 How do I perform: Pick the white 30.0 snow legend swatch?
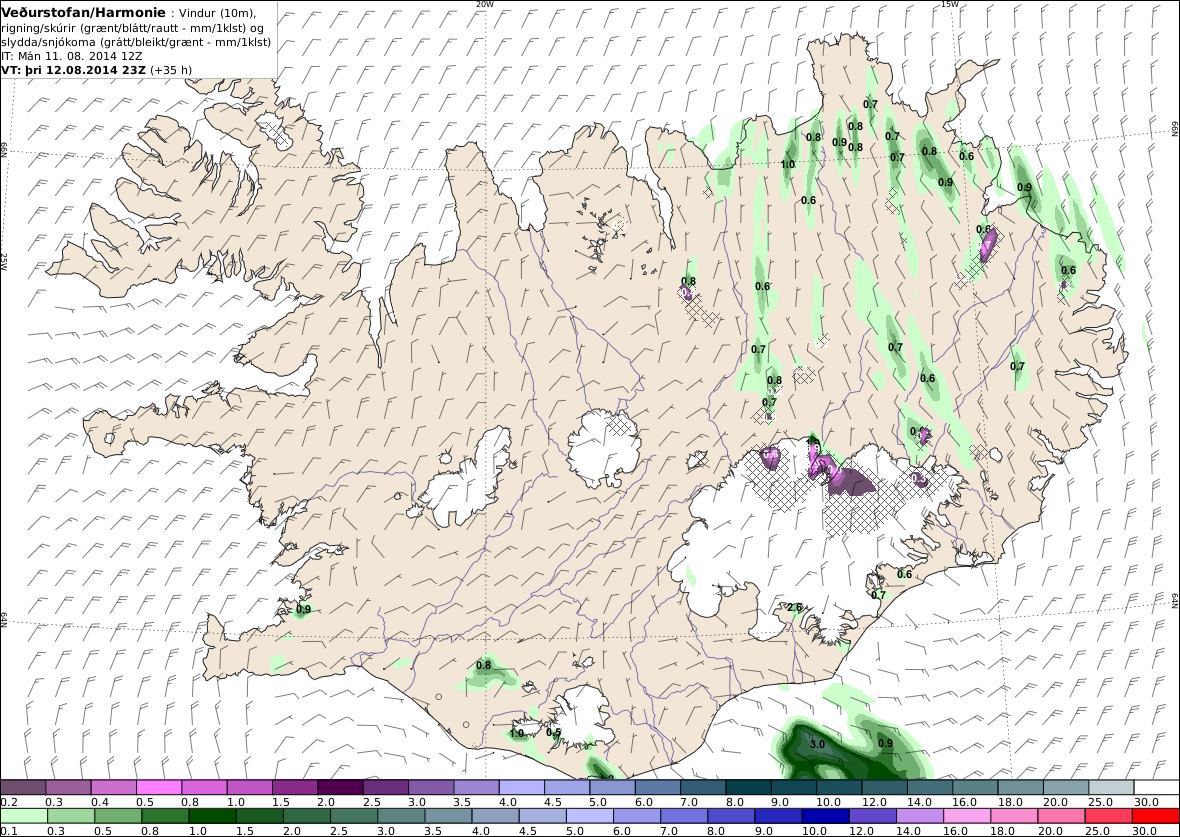pyautogui.click(x=1157, y=787)
